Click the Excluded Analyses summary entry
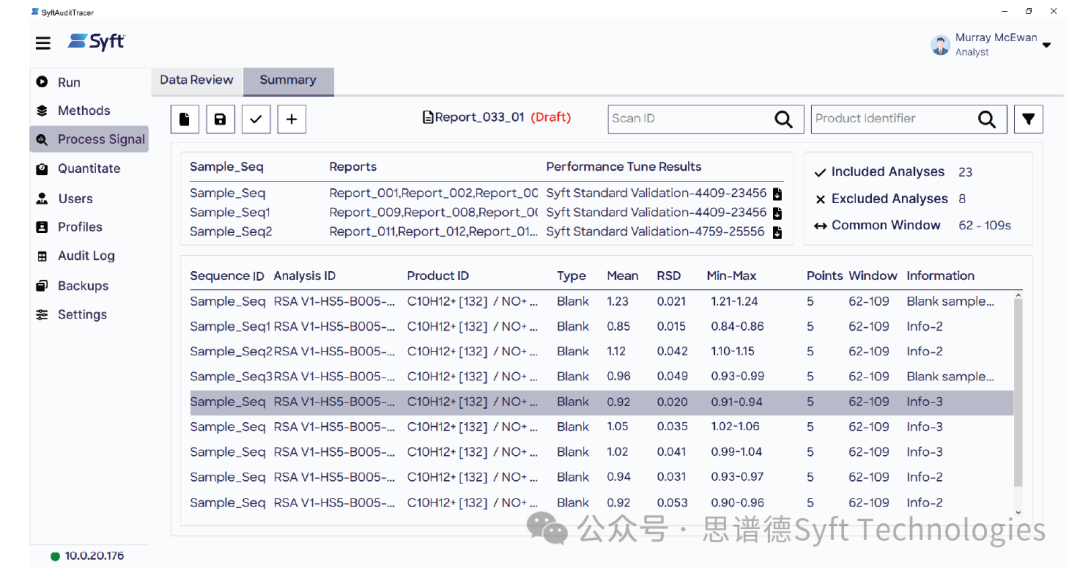1080x573 pixels. click(x=890, y=199)
